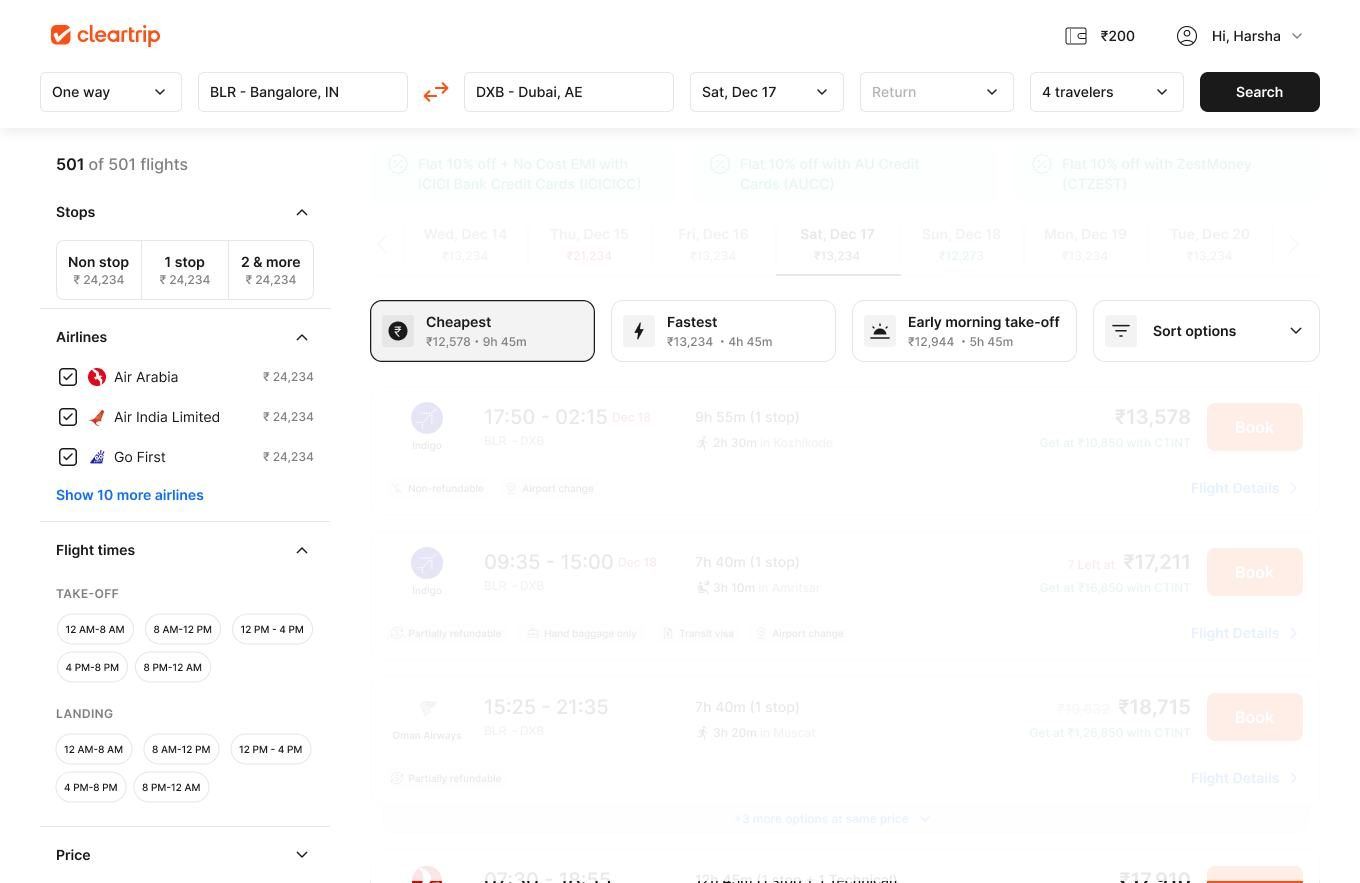Collapse the Stops filter section
Screen dimensions: 1360x883
[x=302, y=212]
